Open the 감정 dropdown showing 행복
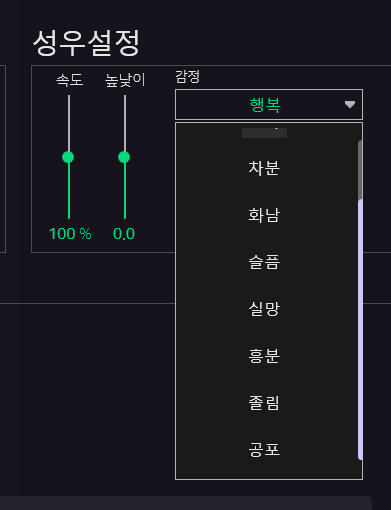 point(269,104)
